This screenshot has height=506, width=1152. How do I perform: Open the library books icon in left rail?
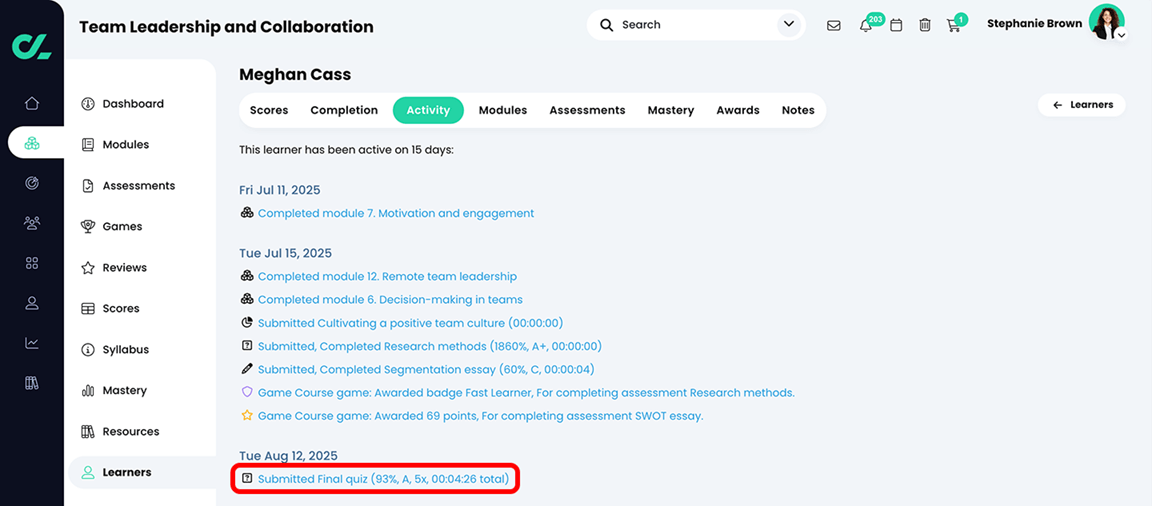click(32, 382)
